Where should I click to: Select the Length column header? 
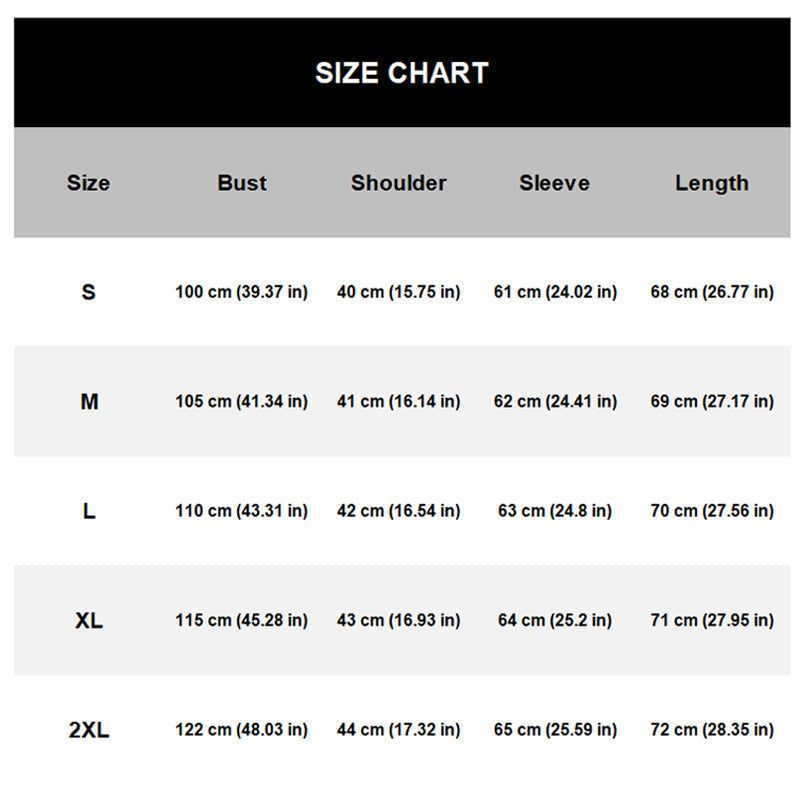point(711,183)
